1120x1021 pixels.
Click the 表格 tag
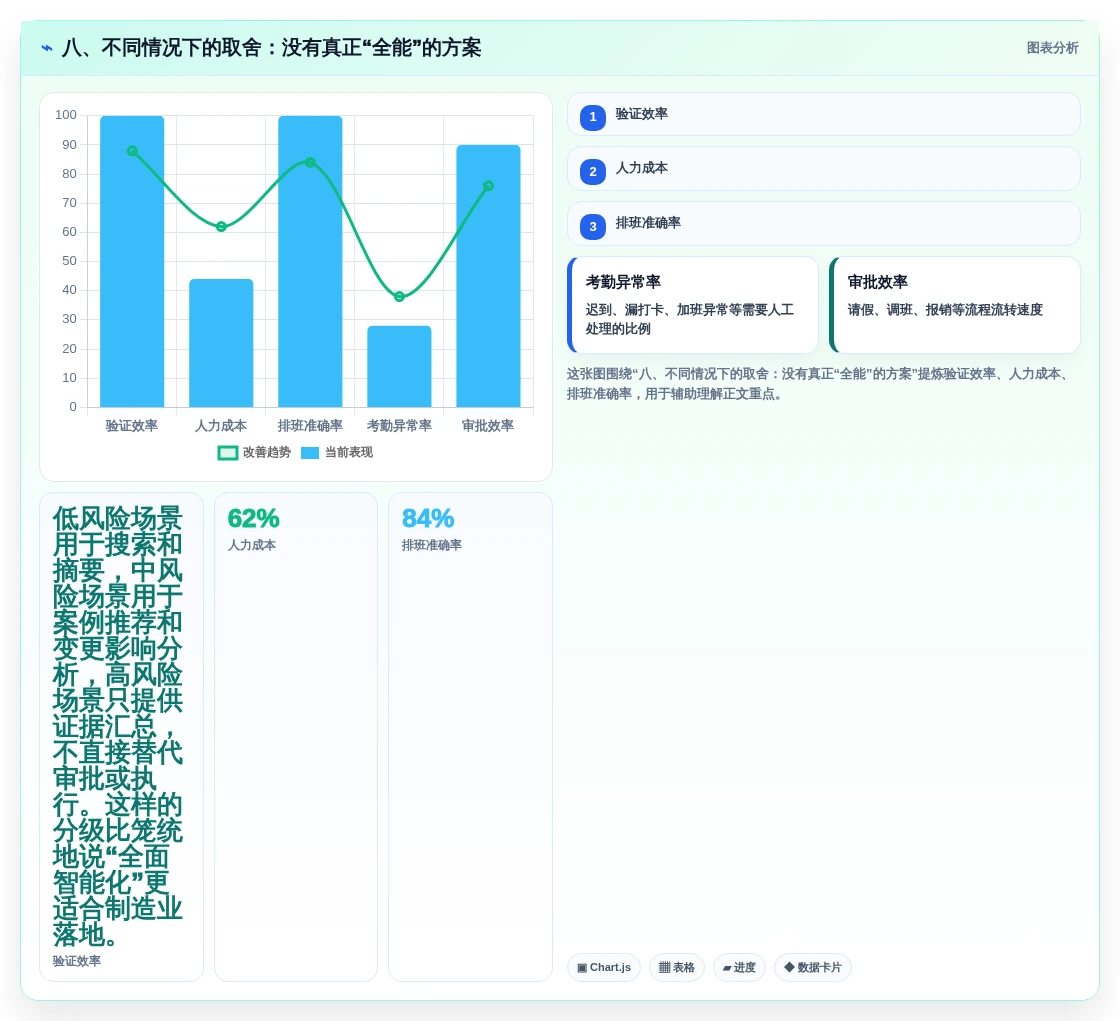(x=676, y=967)
